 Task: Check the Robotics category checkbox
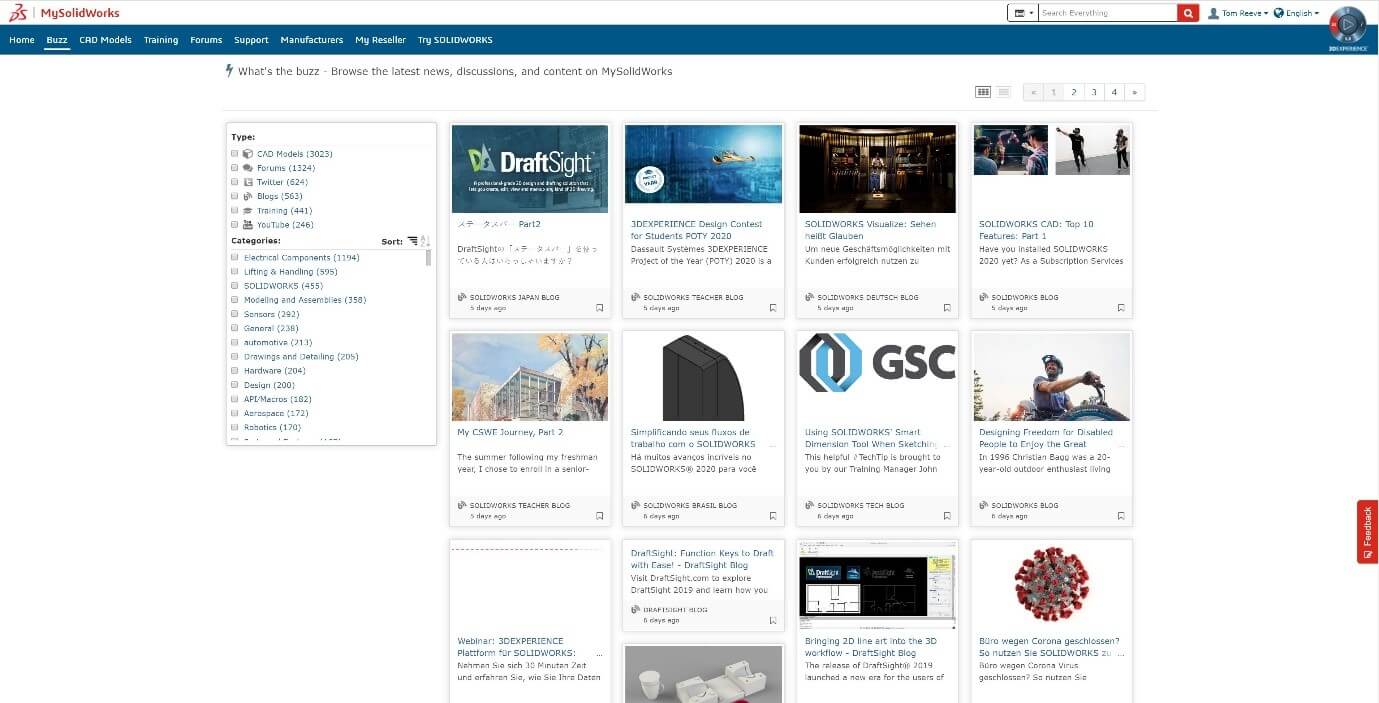tap(235, 427)
